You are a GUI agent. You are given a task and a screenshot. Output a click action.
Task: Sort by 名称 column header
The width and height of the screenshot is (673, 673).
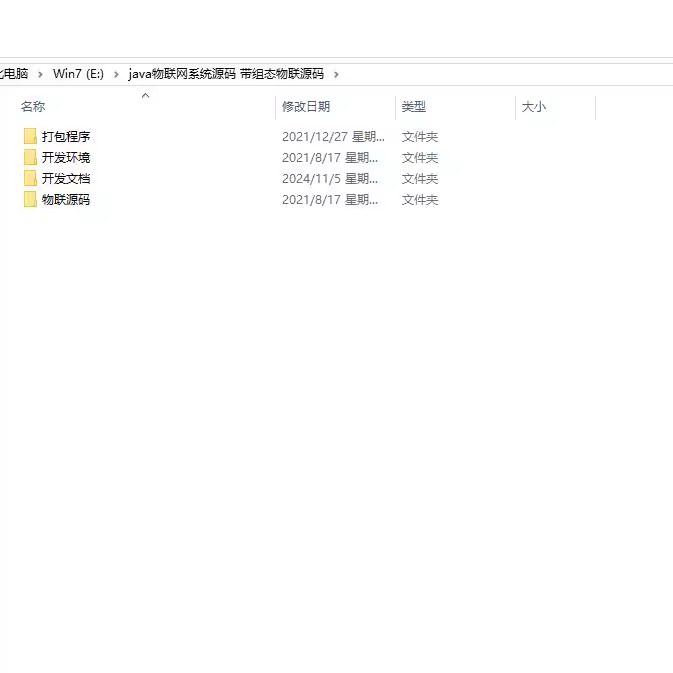tap(33, 106)
